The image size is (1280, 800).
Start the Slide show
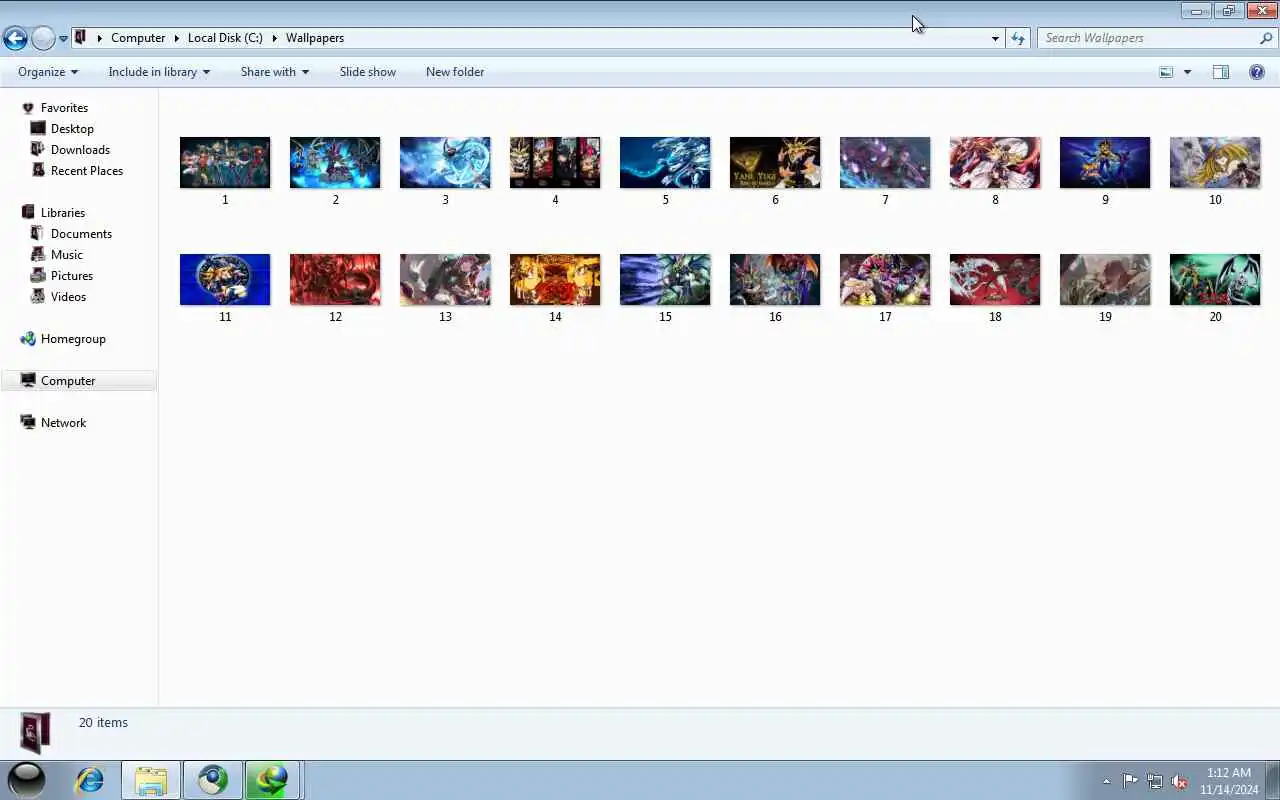368,72
